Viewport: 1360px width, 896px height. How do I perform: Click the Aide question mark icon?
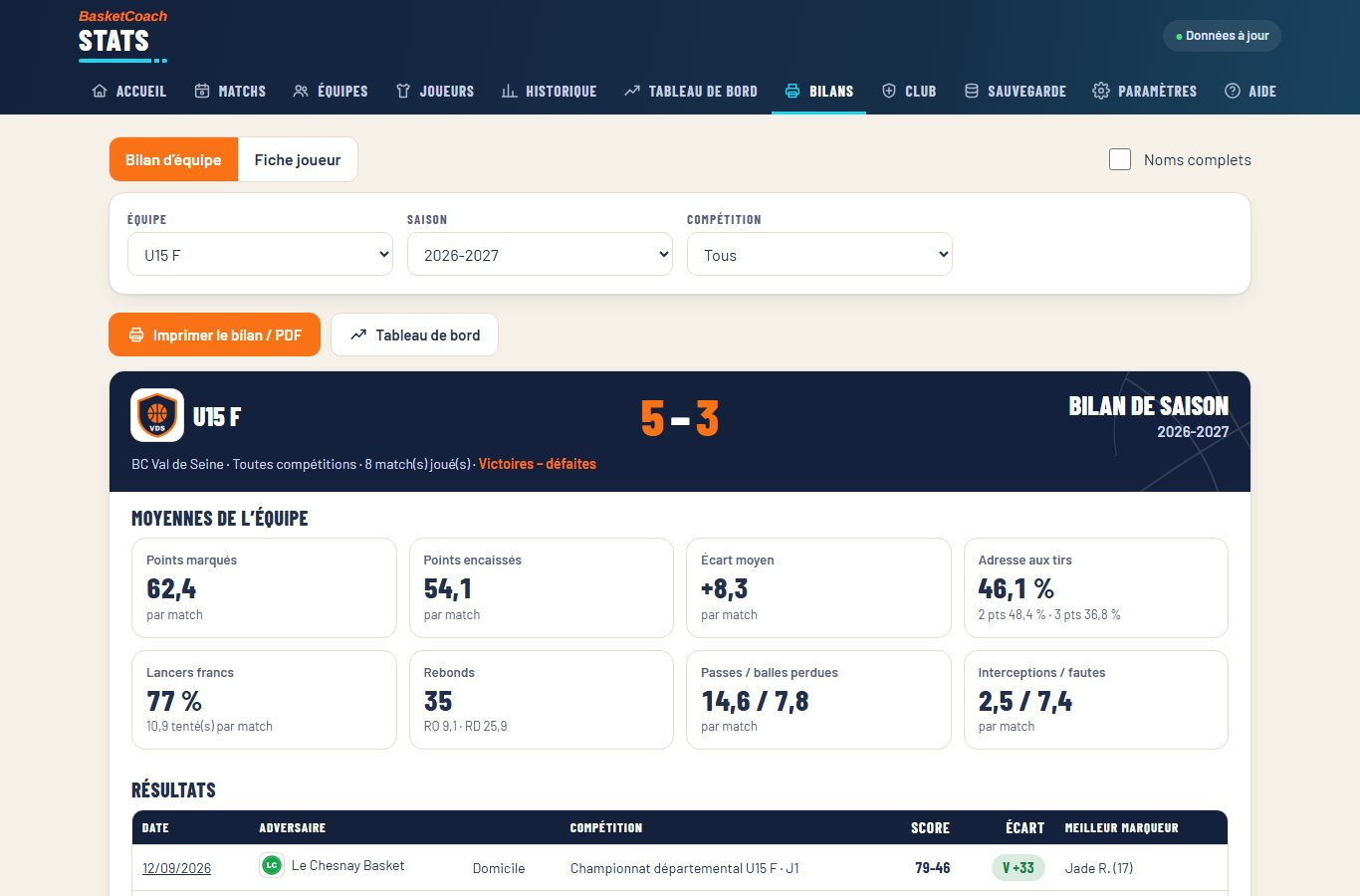1233,91
